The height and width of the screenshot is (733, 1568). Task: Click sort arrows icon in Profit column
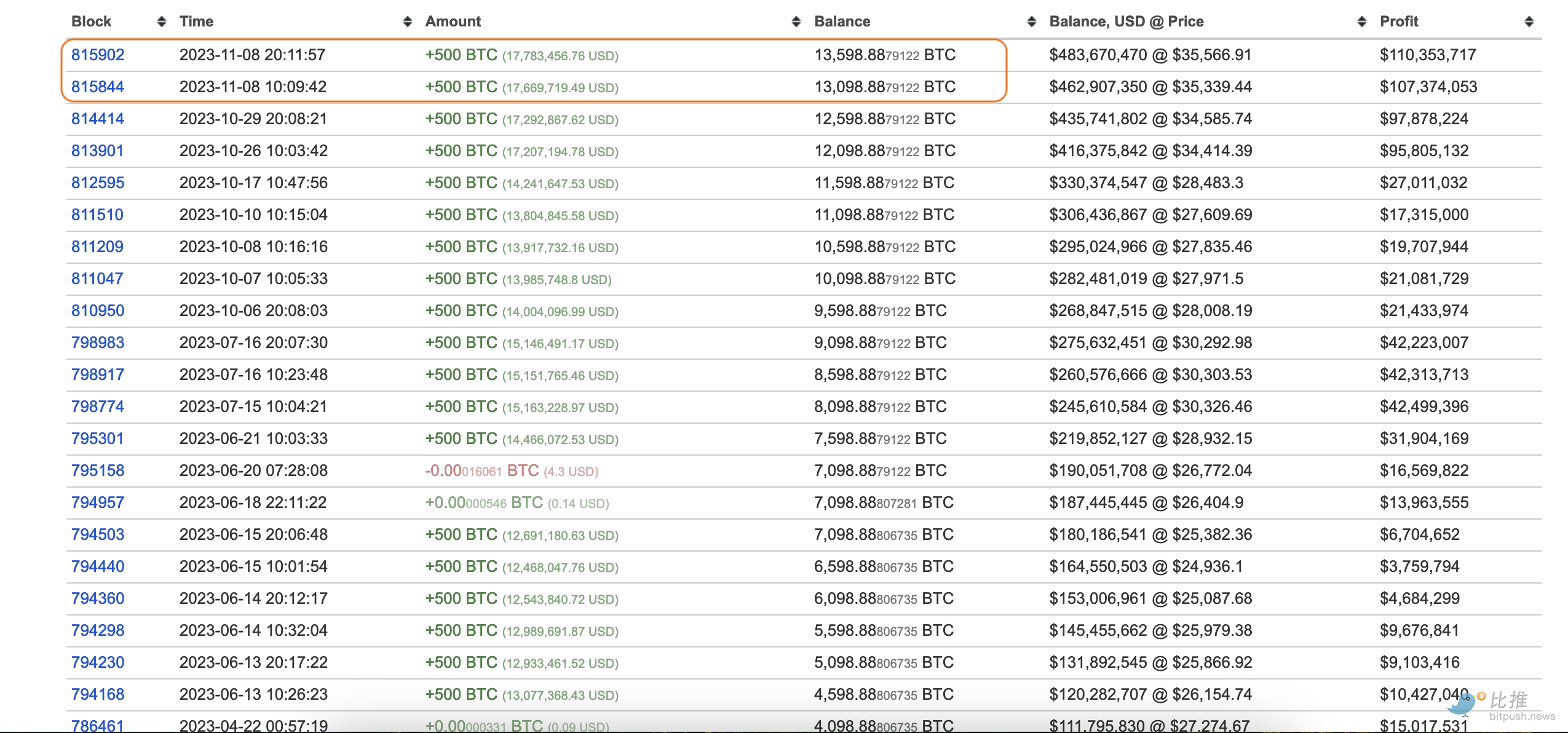pos(1529,22)
